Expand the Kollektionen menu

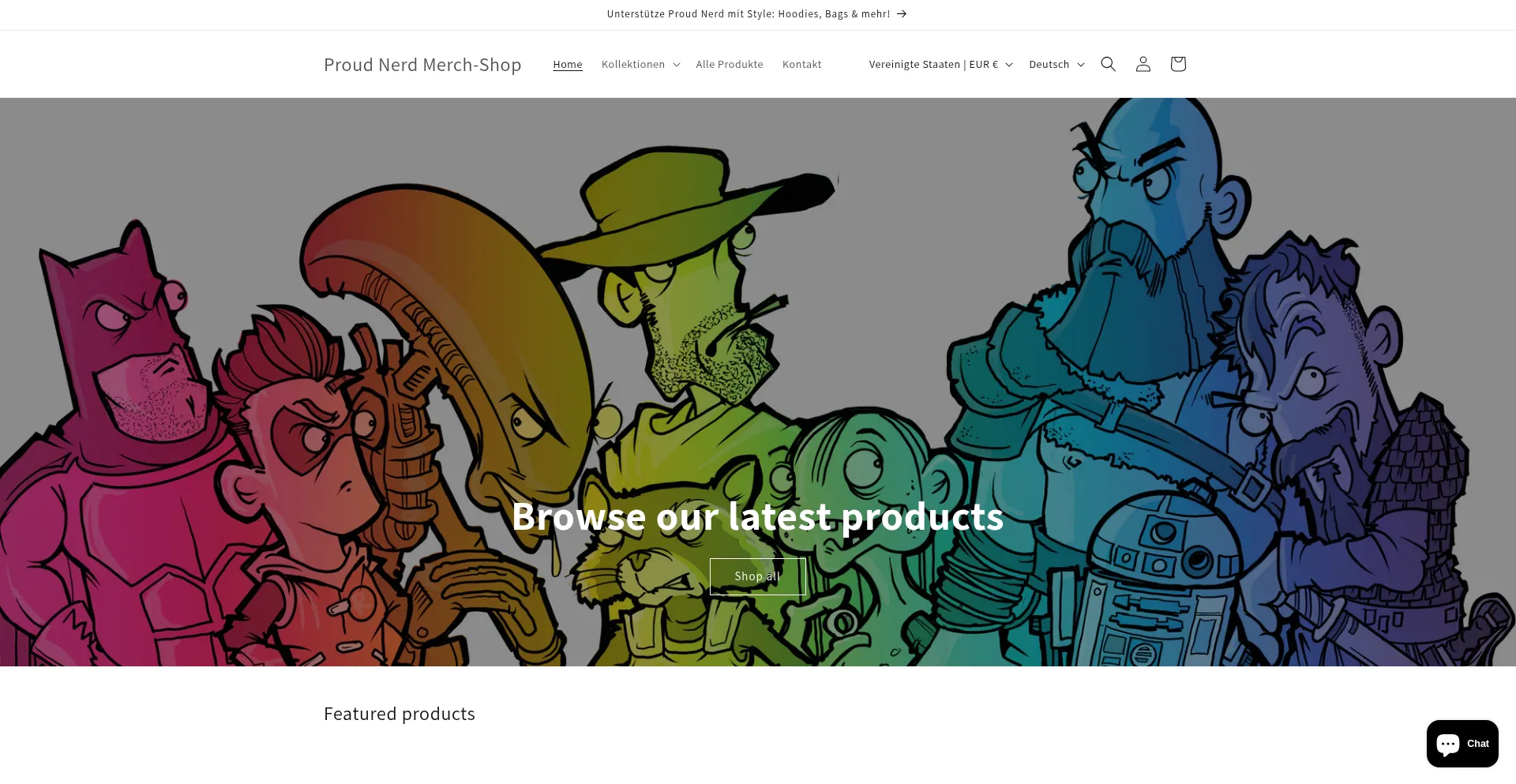640,64
